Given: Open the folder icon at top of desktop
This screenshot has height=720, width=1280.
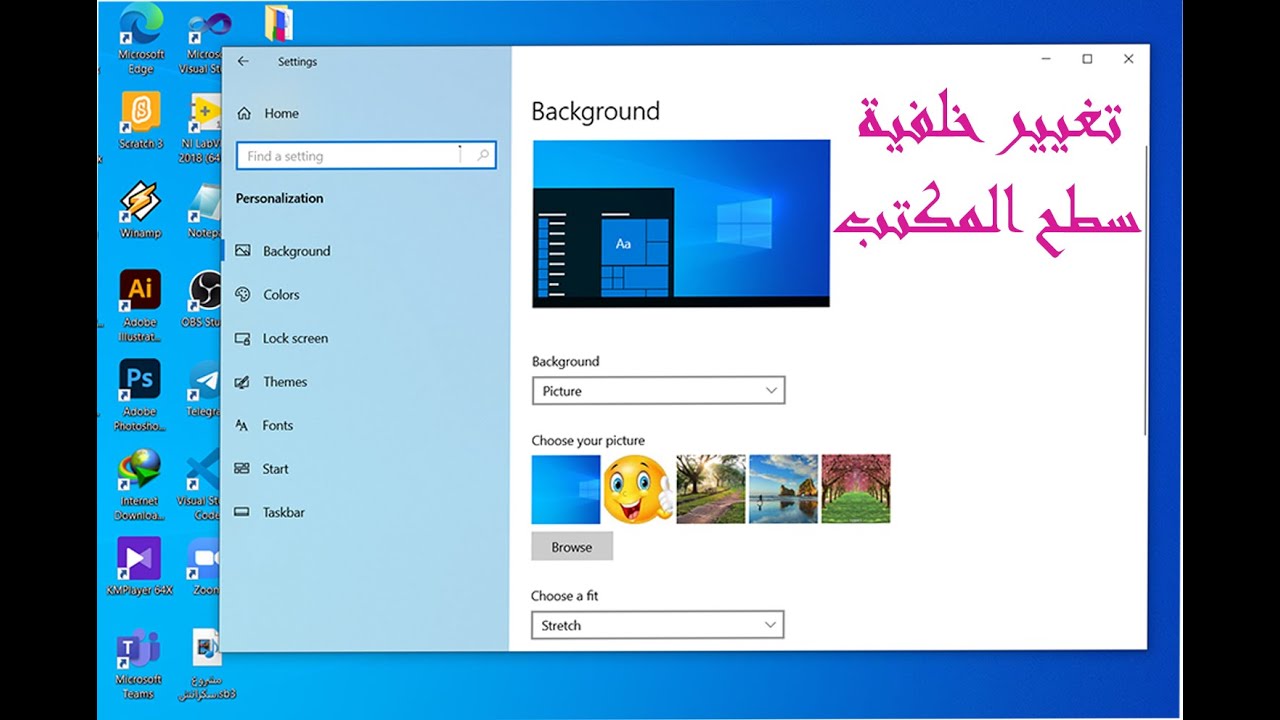Looking at the screenshot, I should click(x=279, y=22).
